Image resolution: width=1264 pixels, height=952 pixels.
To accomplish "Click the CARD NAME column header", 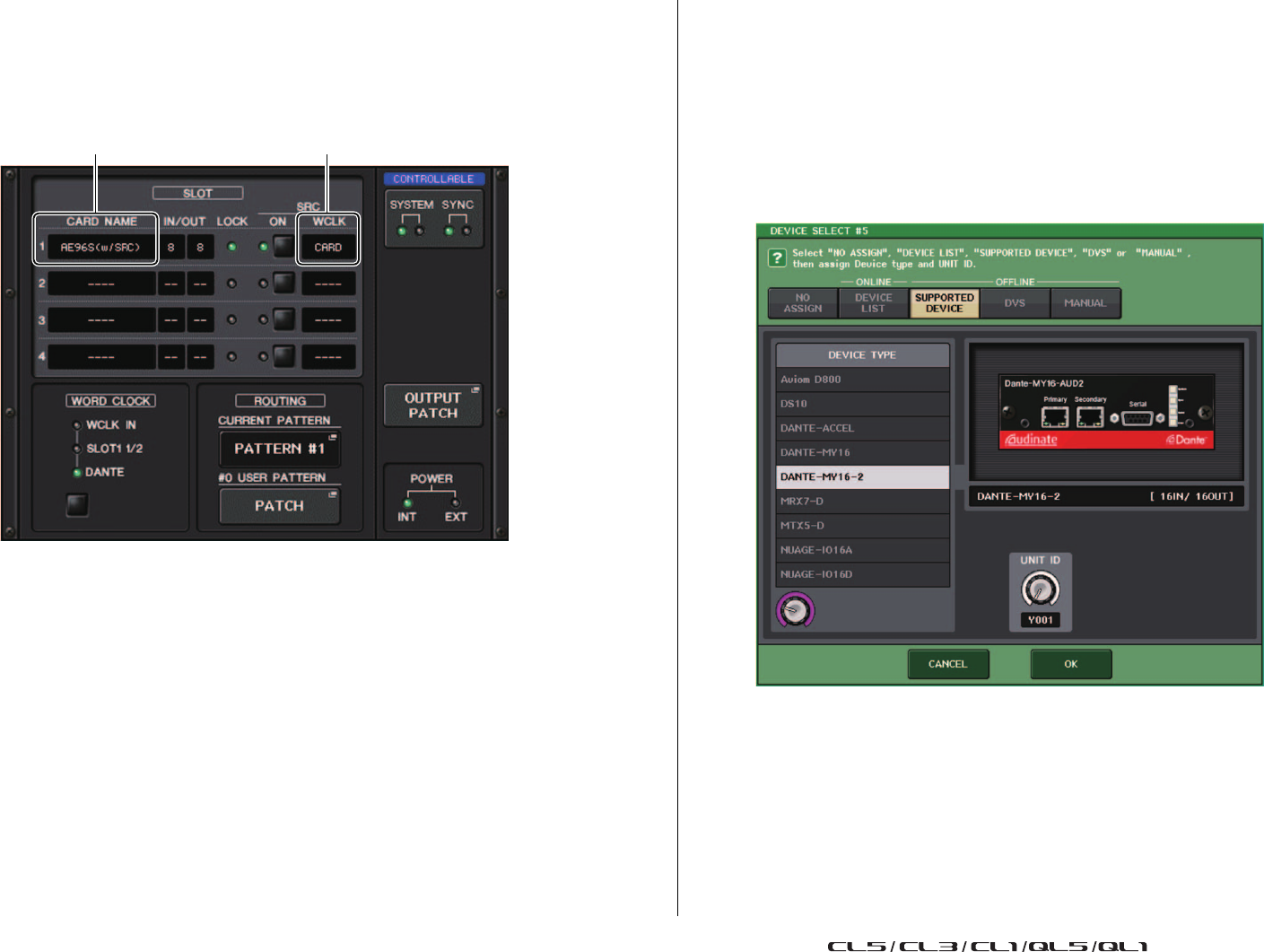I will point(102,222).
